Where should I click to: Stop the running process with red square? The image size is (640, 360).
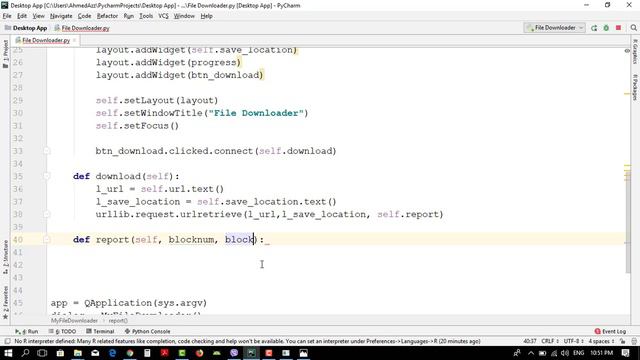pyautogui.click(x=618, y=28)
